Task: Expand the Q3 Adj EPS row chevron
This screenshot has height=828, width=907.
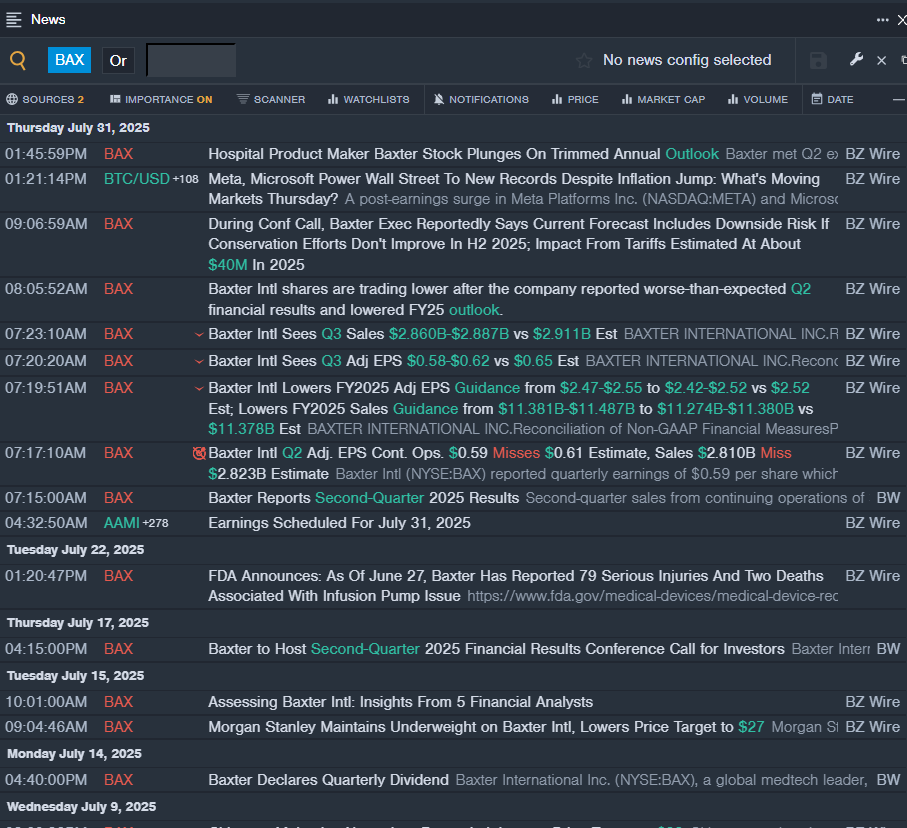Action: pos(199,362)
